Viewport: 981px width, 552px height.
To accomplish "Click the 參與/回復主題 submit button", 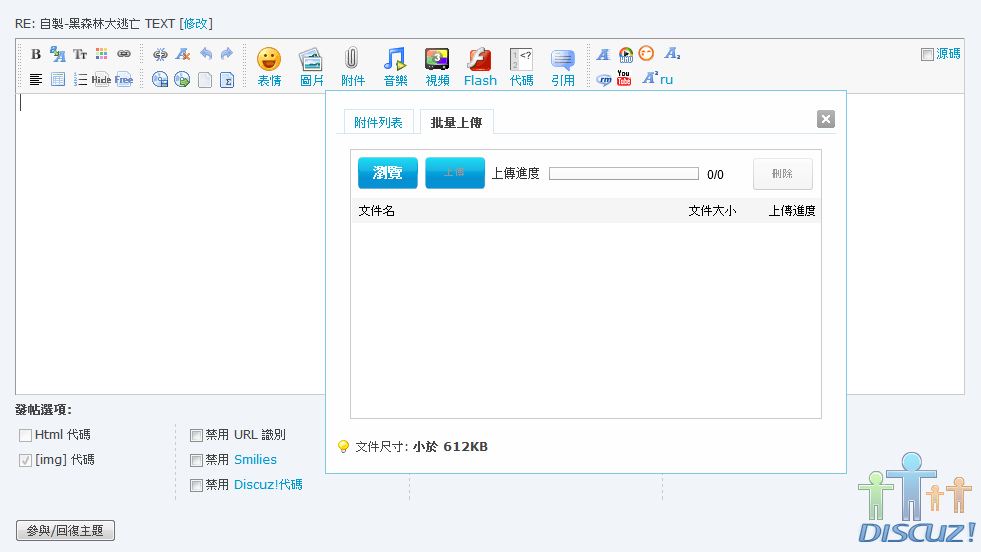I will coord(66,531).
